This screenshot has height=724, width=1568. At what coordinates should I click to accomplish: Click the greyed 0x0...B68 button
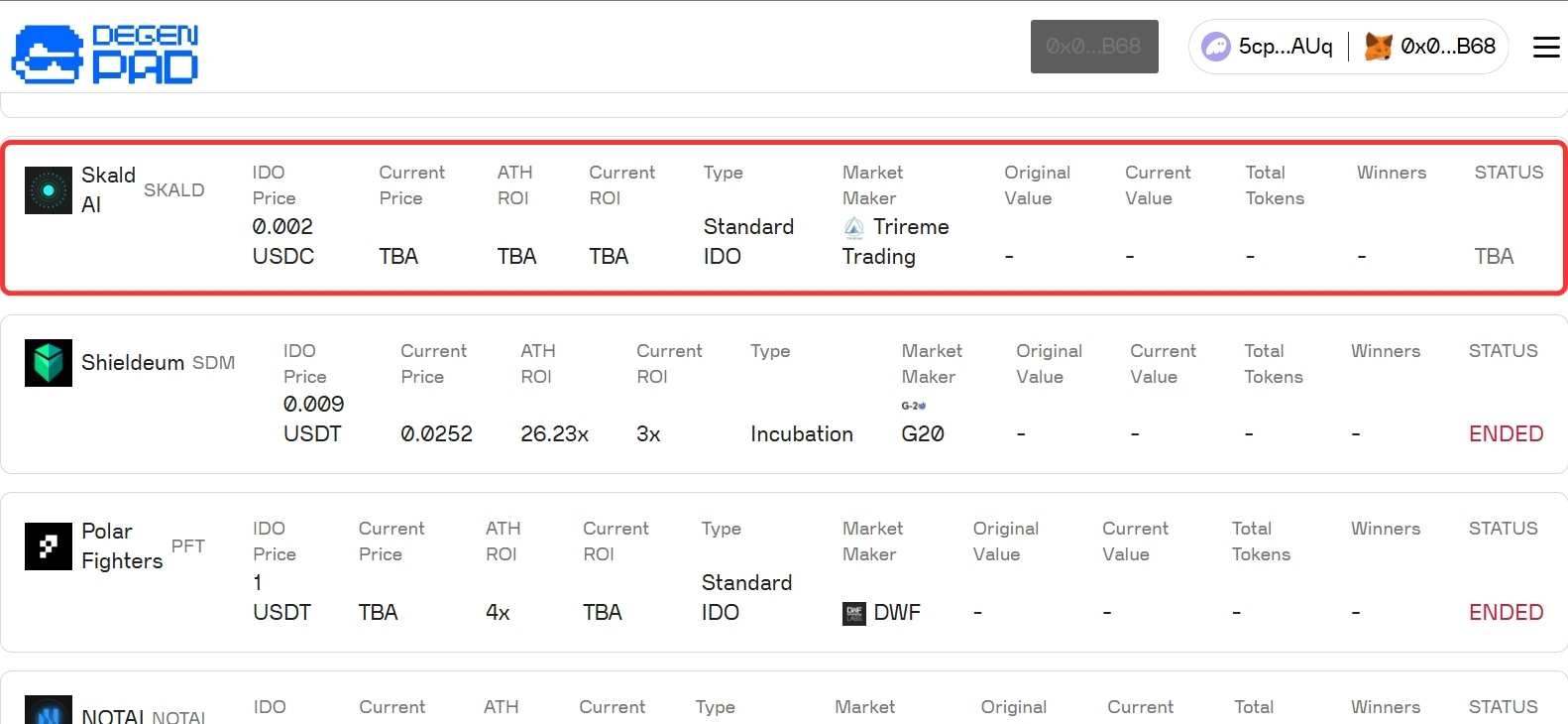(x=1094, y=47)
